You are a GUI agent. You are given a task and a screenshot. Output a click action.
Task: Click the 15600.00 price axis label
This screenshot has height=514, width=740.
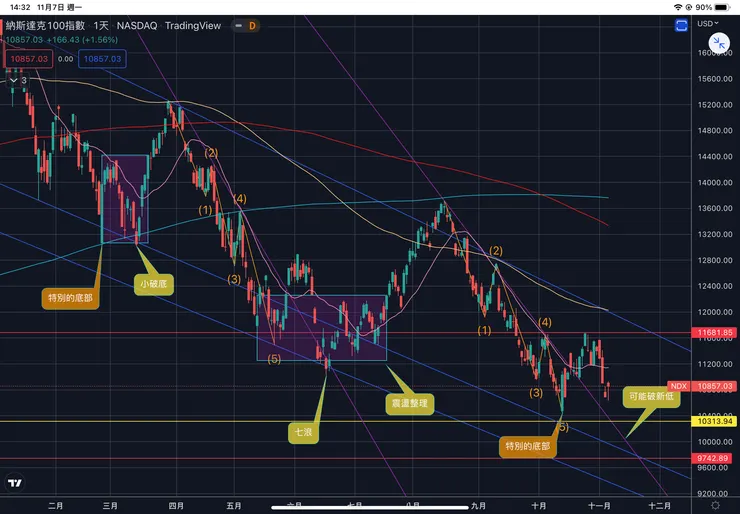pos(715,79)
